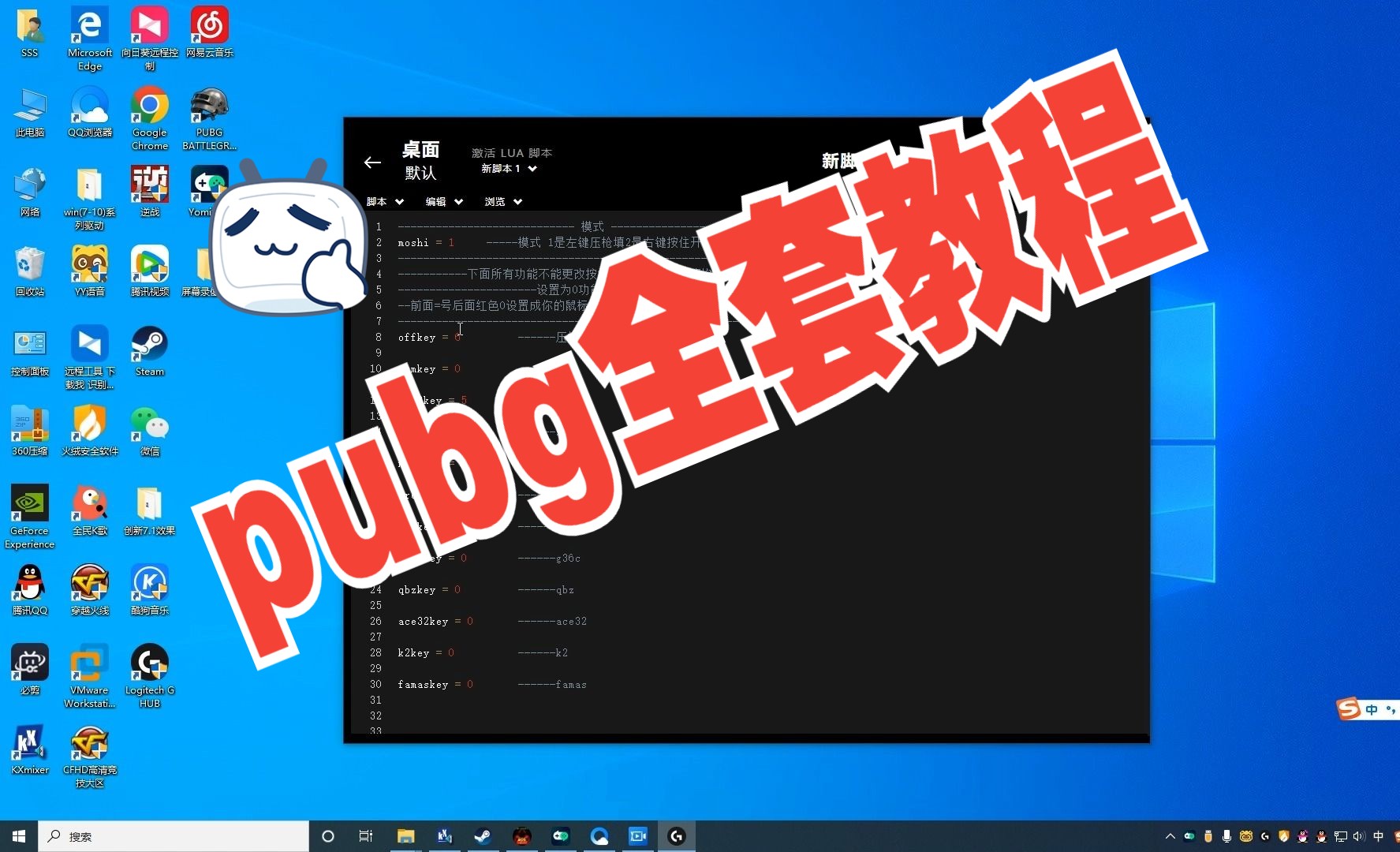
Task: Click the 'offkey' line in script editor
Action: 429,337
